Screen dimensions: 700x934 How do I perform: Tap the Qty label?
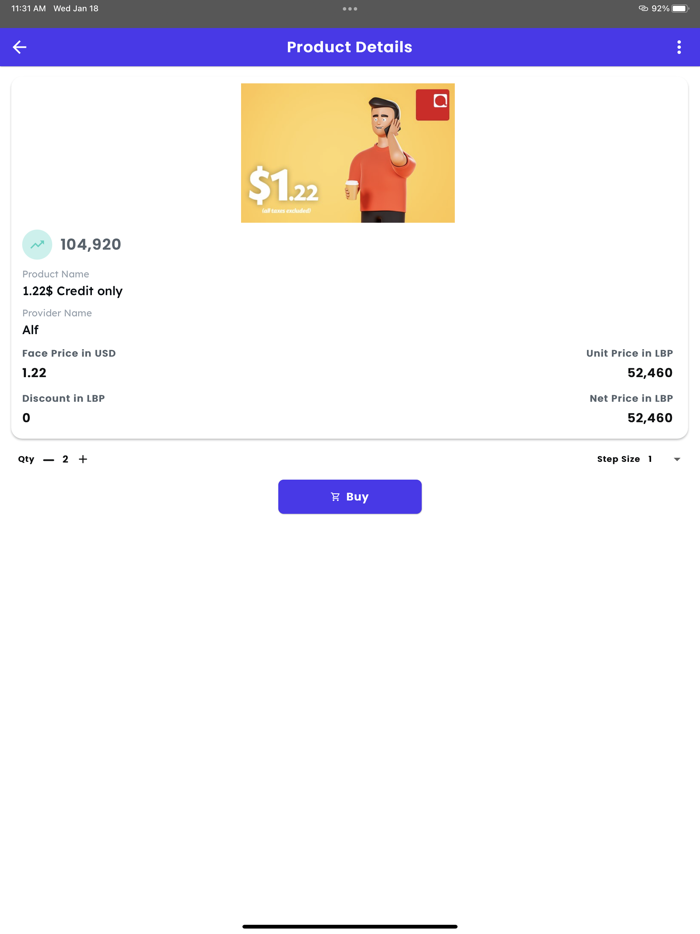coord(25,459)
